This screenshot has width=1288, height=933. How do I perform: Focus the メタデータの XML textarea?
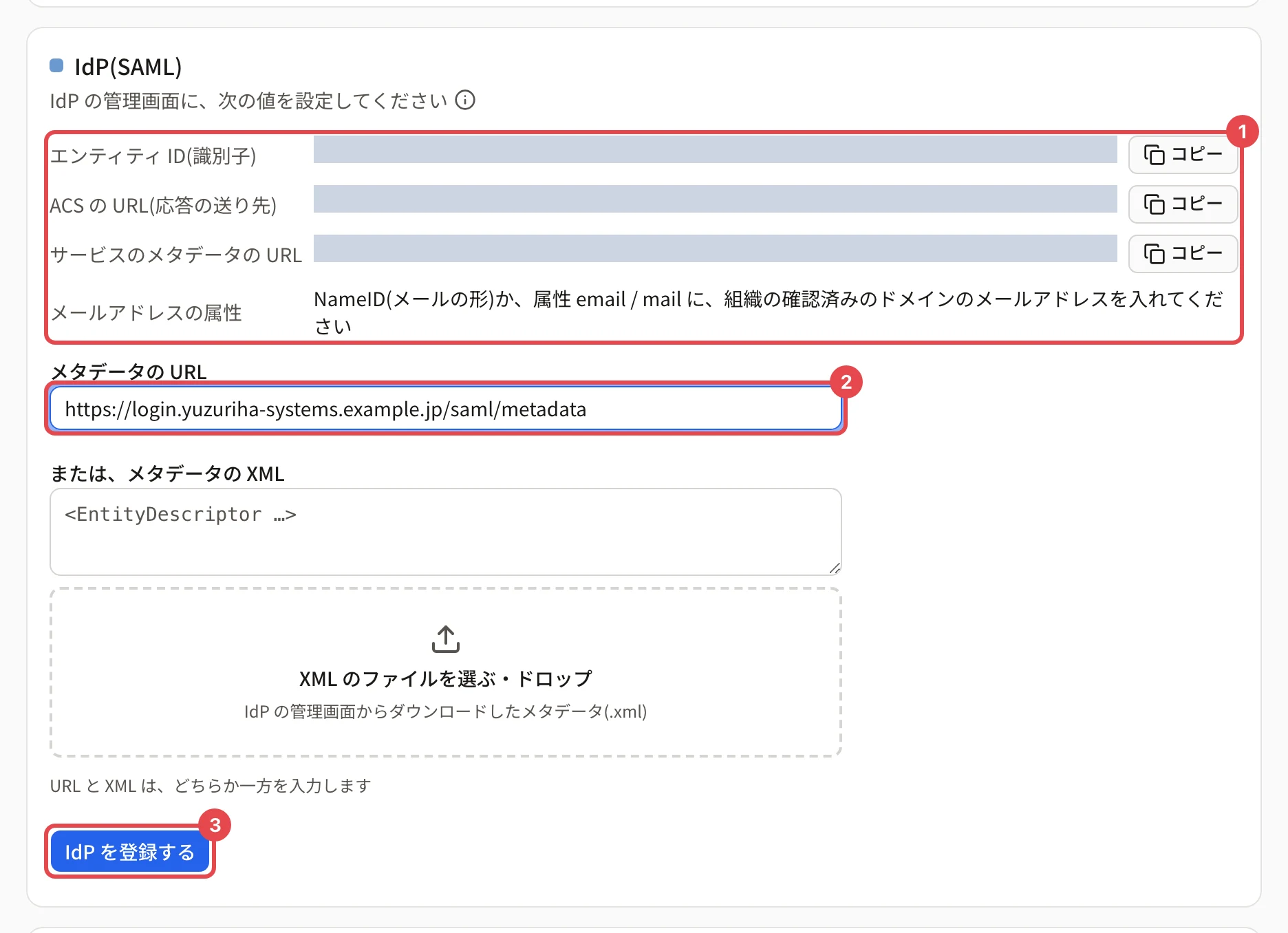click(446, 532)
